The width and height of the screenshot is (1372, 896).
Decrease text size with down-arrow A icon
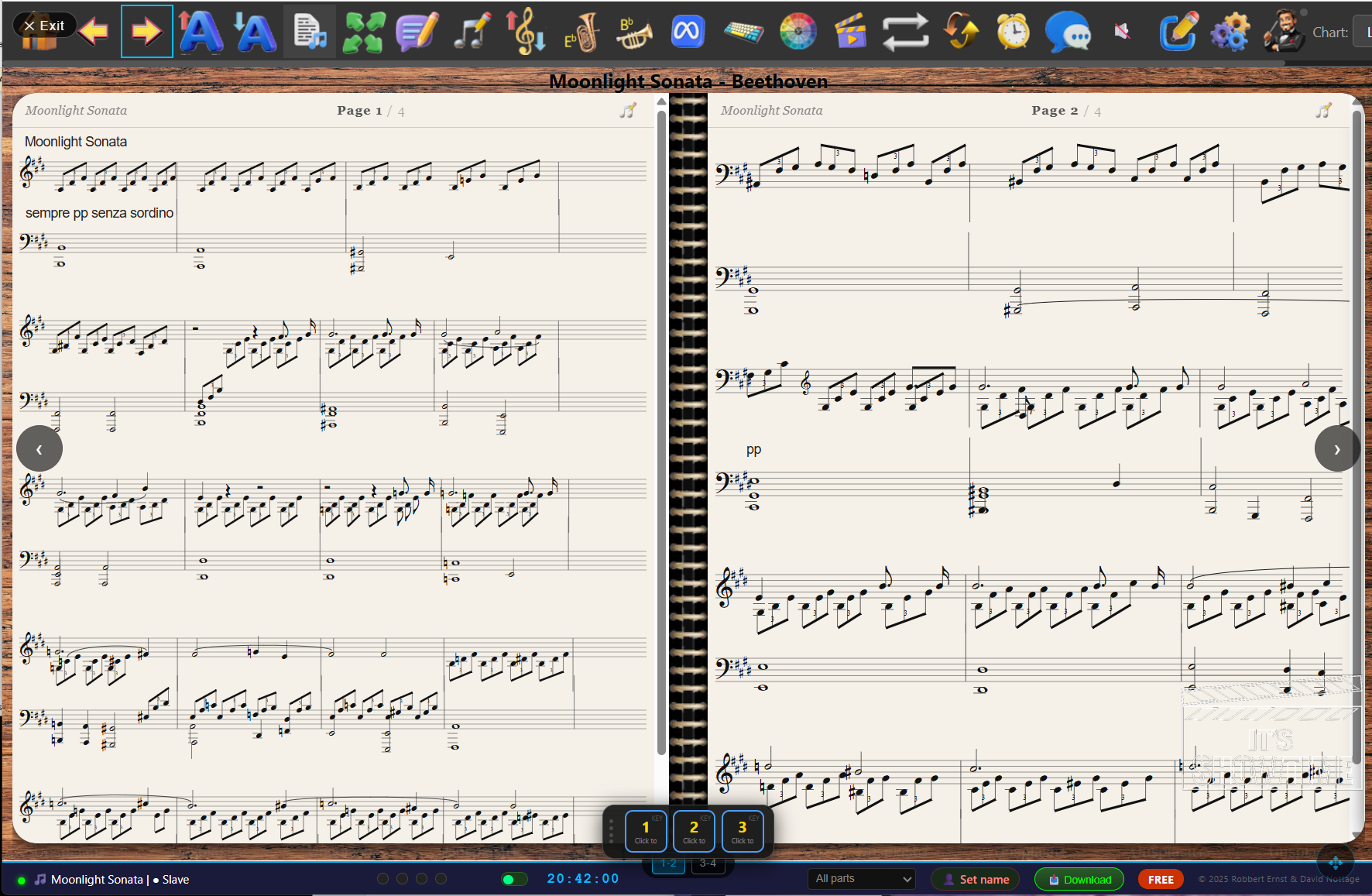tap(255, 32)
